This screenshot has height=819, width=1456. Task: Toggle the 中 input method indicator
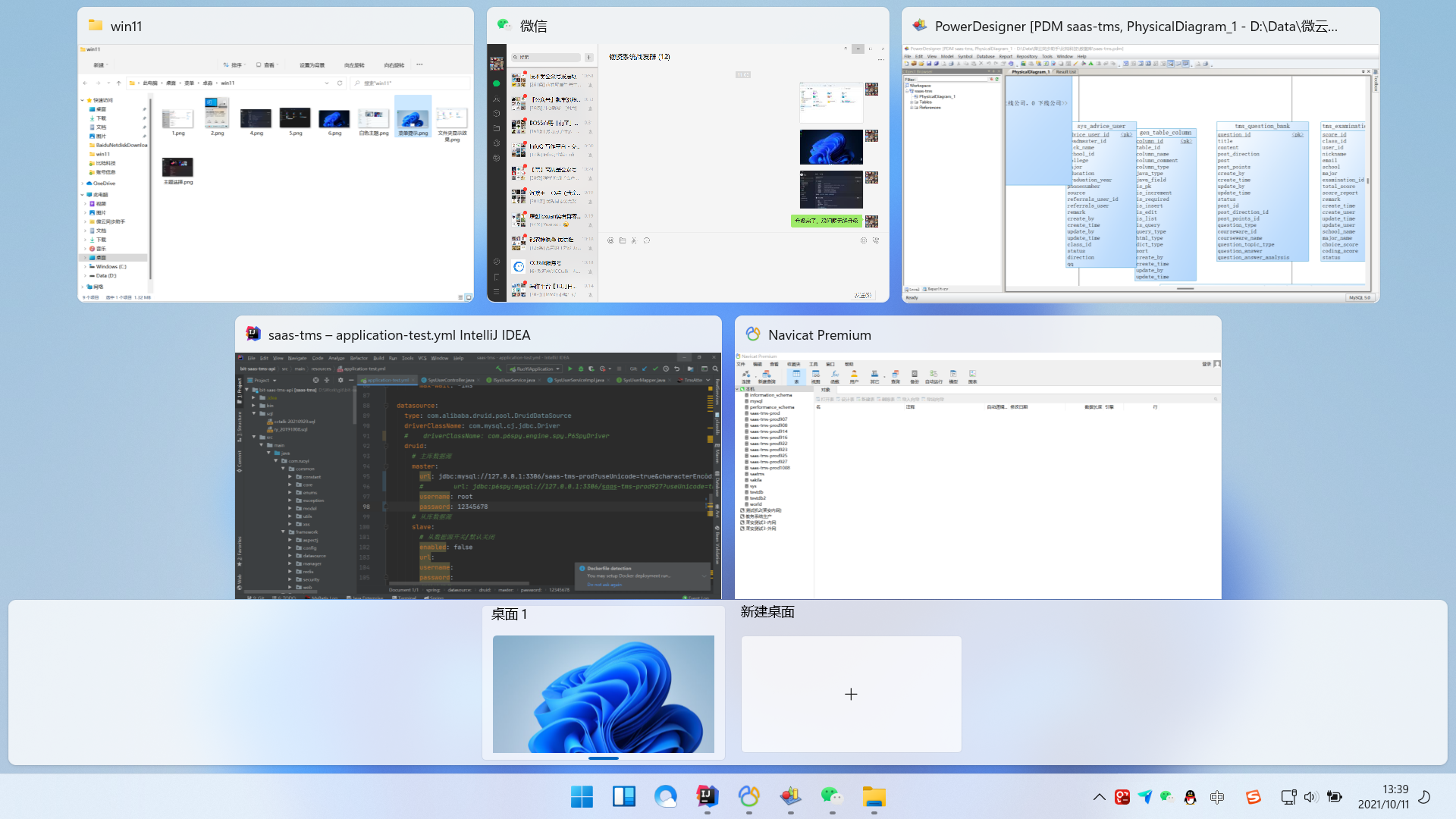tap(1217, 797)
